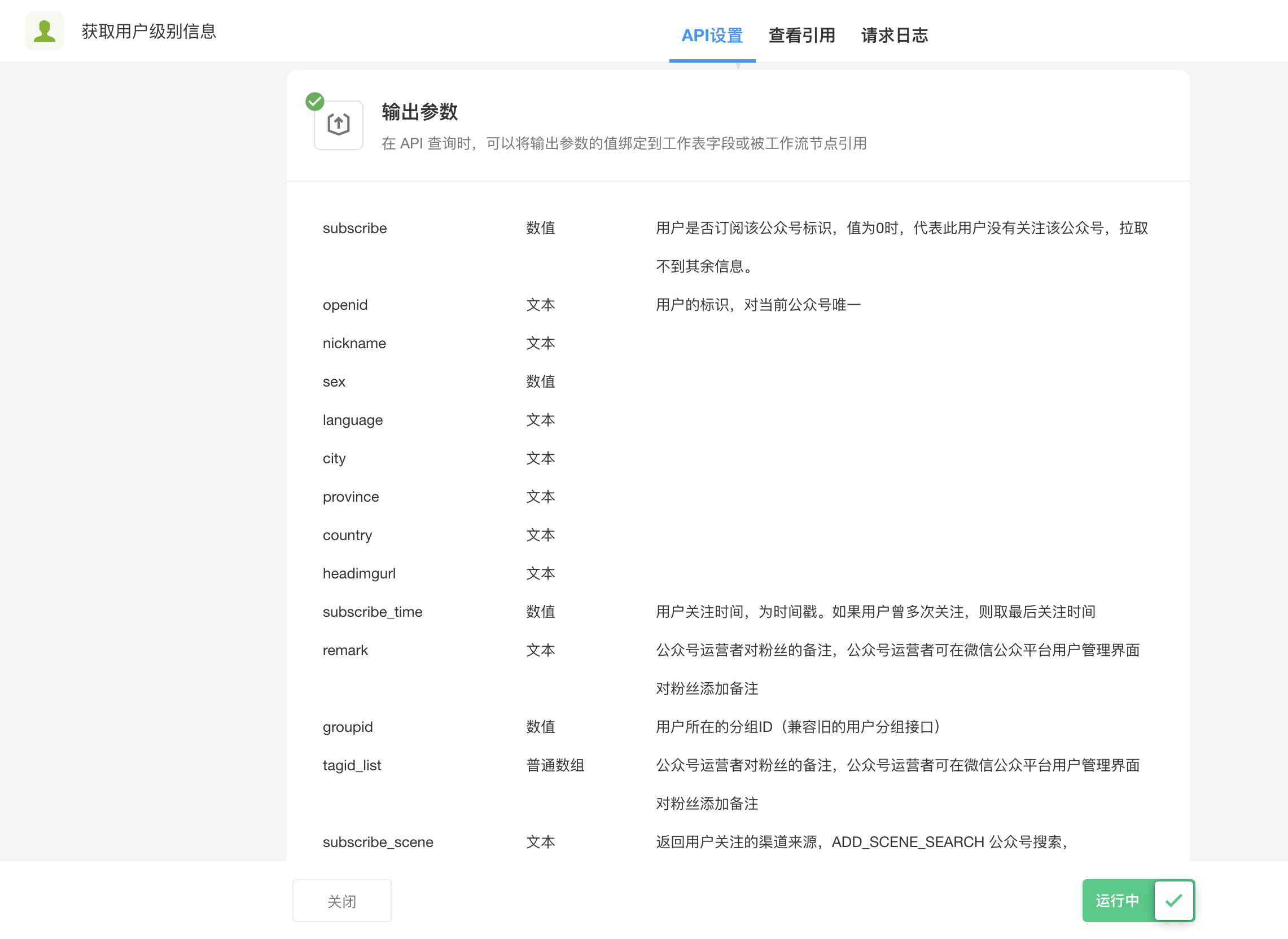Click the page title 获取用户级别信息
The height and width of the screenshot is (939, 1288).
[x=149, y=31]
